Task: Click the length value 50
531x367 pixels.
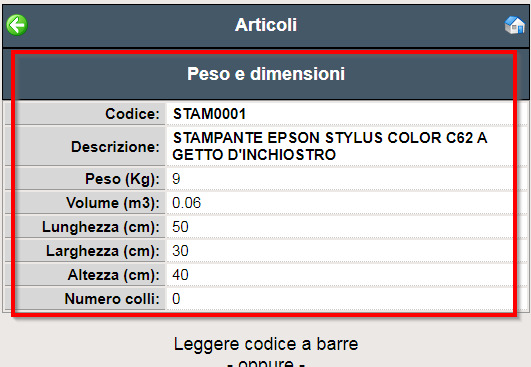Action: tap(180, 227)
